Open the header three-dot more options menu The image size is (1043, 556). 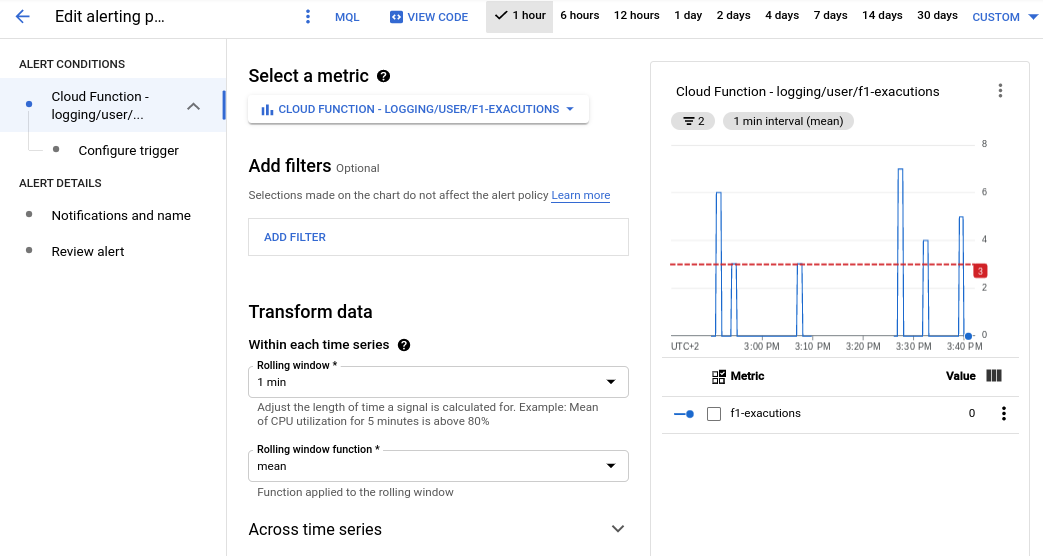pyautogui.click(x=307, y=17)
